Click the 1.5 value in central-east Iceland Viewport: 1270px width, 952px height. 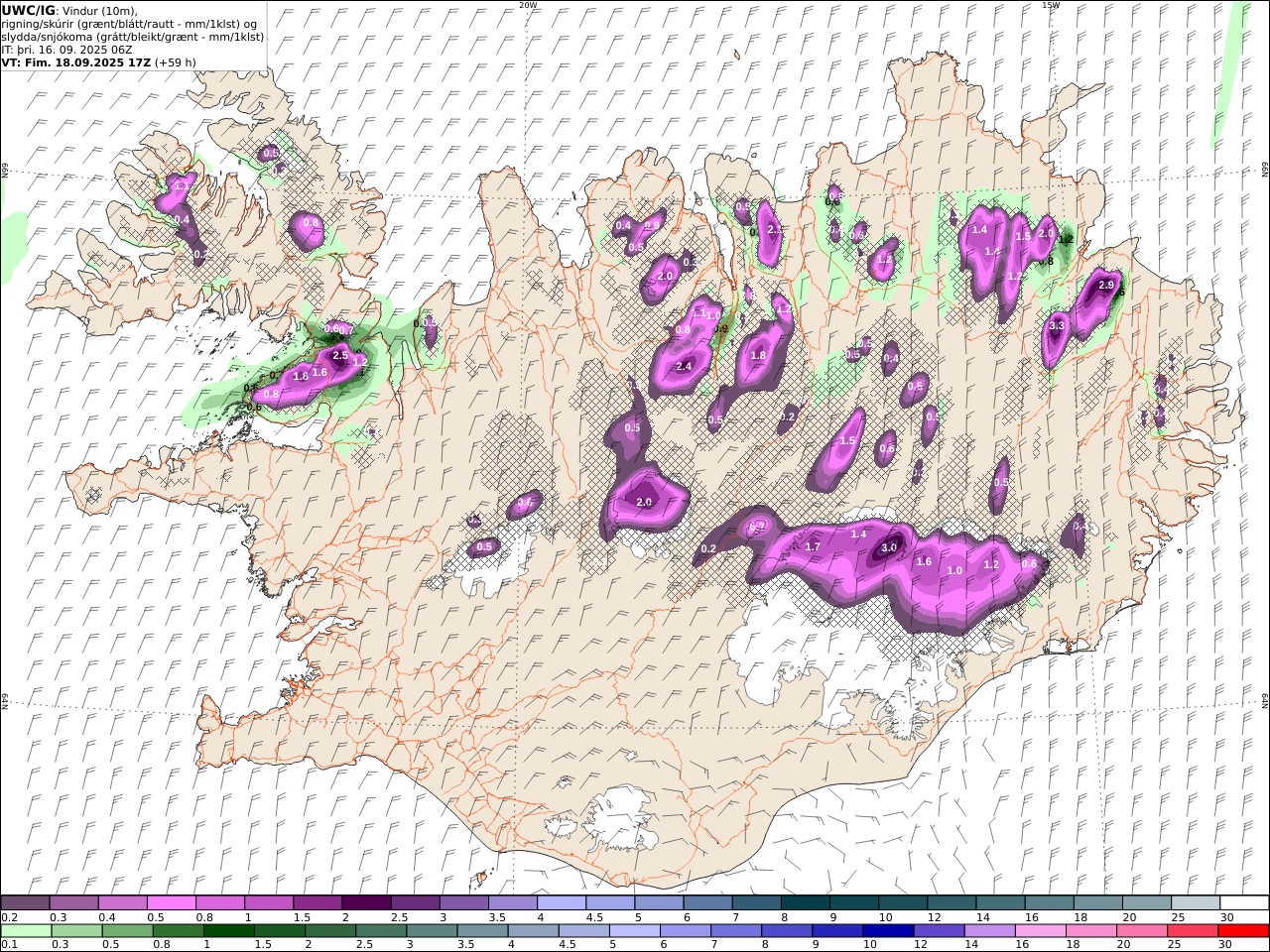pyautogui.click(x=847, y=441)
